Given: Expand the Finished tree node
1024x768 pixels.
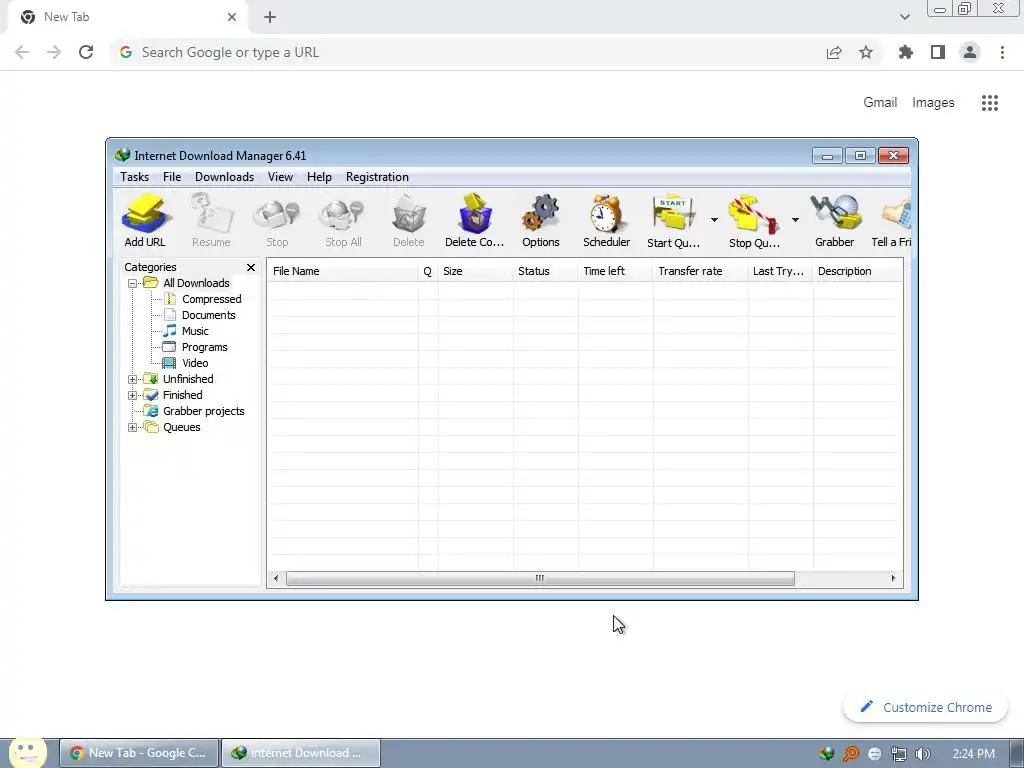Looking at the screenshot, I should tap(133, 395).
